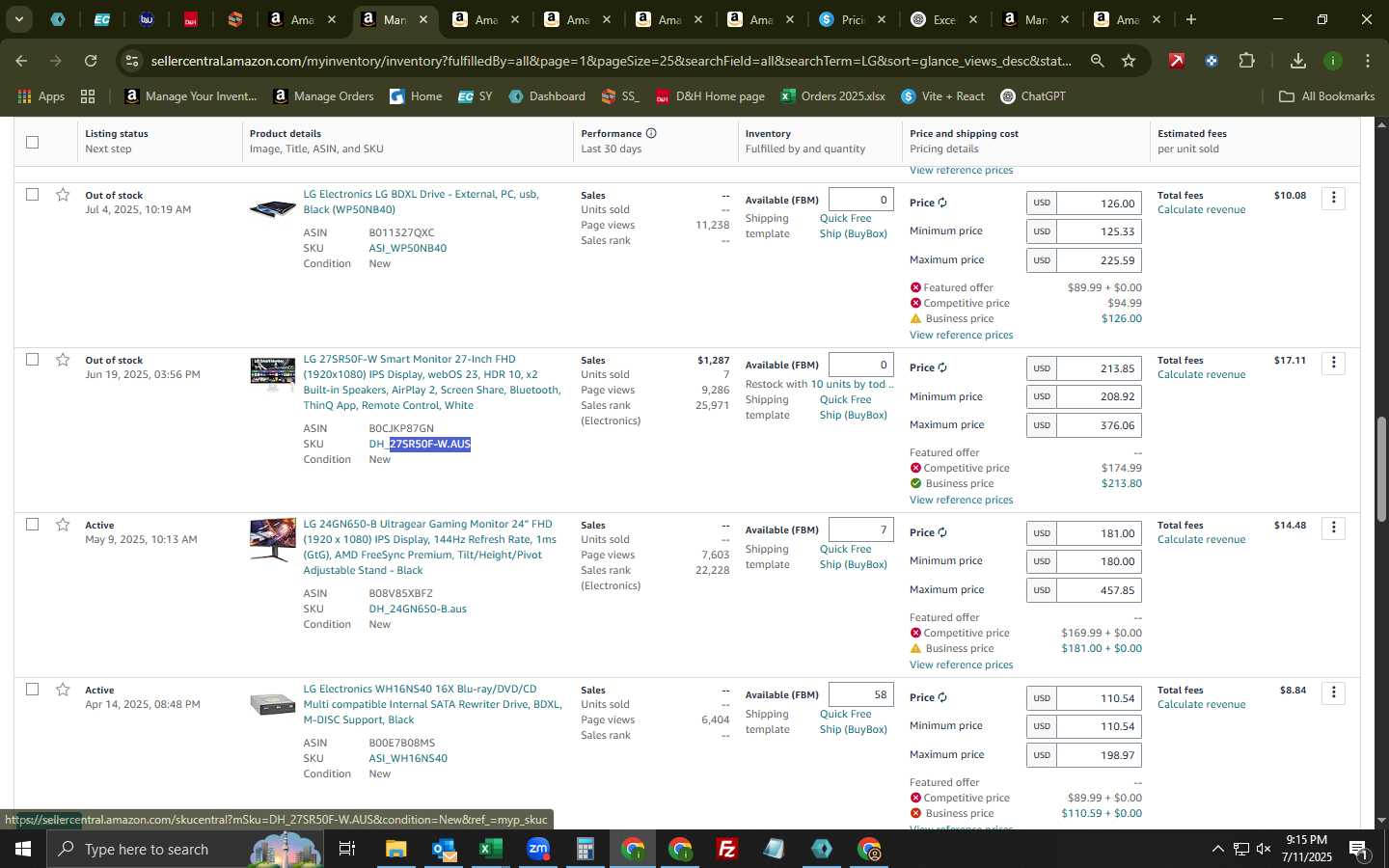Open the Calculator from the taskbar
The image size is (1389, 868).
click(x=585, y=849)
